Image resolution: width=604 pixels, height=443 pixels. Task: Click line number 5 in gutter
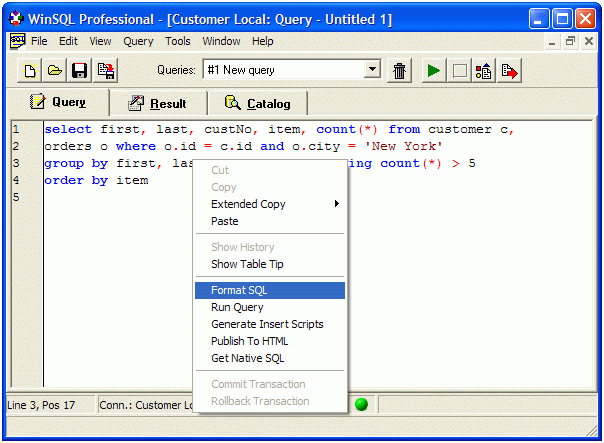pos(16,197)
